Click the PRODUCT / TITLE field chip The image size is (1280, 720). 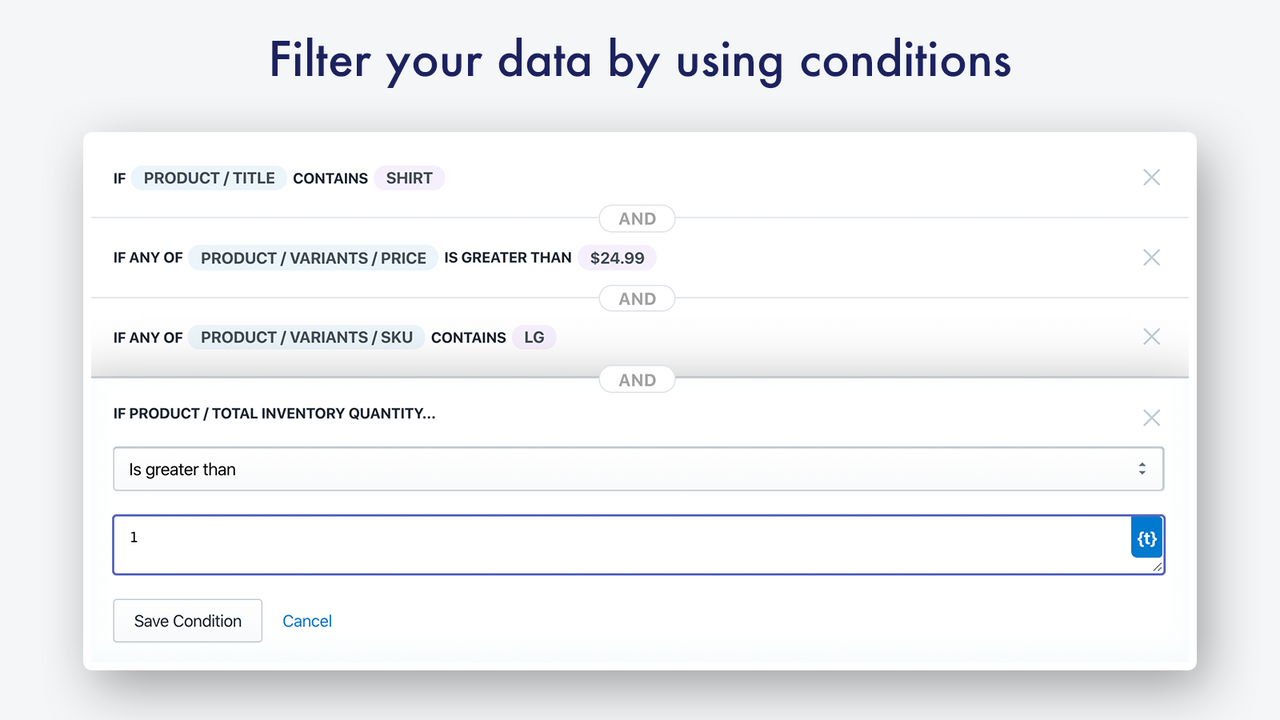point(209,177)
